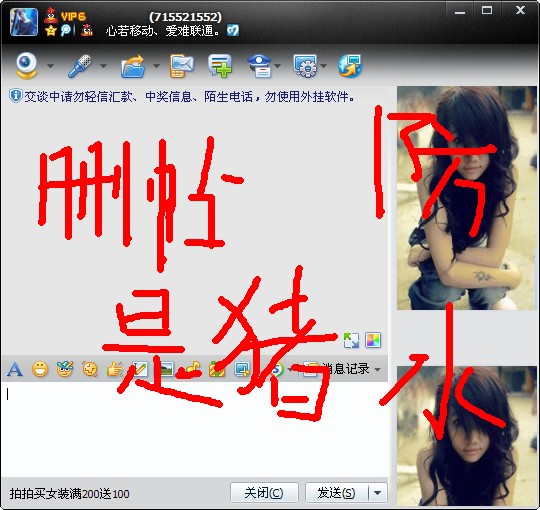
Task: Send a window shake with the jitter icon
Action: coord(90,370)
